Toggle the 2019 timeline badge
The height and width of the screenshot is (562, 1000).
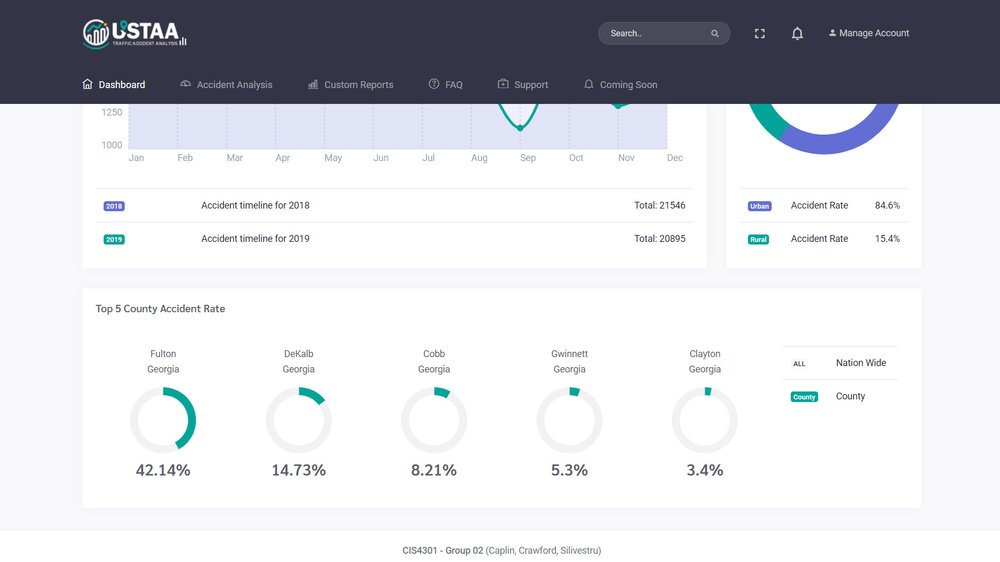pos(114,240)
